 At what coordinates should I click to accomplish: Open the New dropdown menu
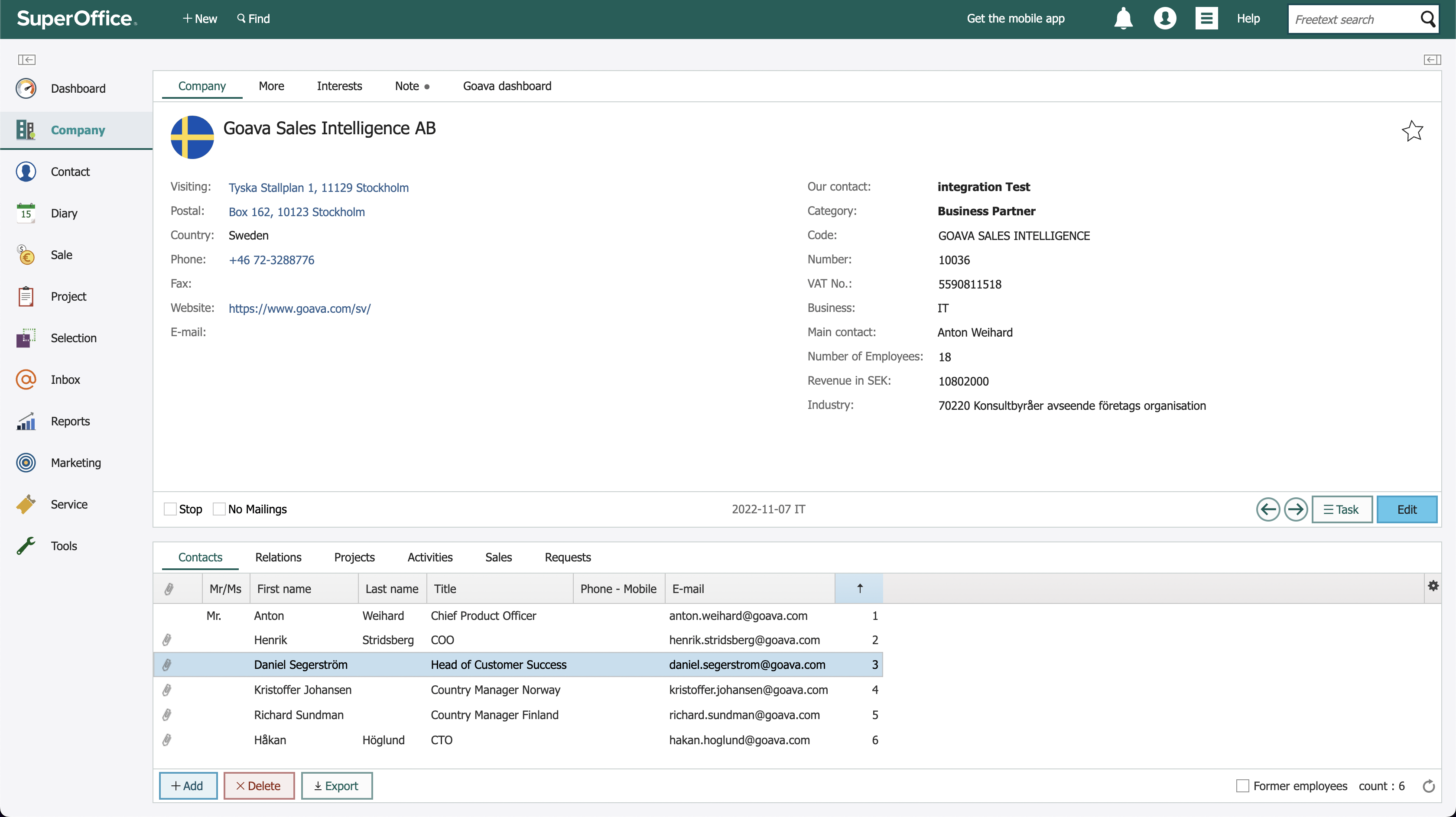pyautogui.click(x=199, y=19)
